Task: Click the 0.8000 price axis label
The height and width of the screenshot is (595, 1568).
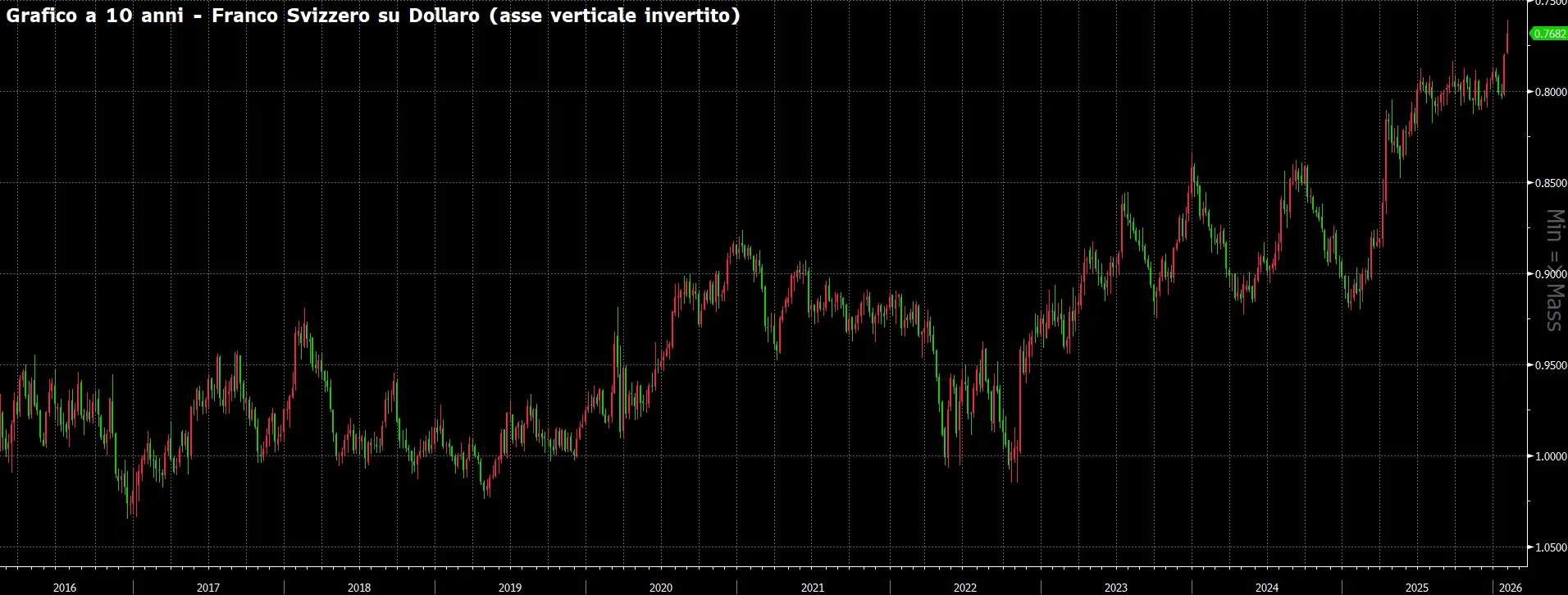Action: click(x=1551, y=92)
